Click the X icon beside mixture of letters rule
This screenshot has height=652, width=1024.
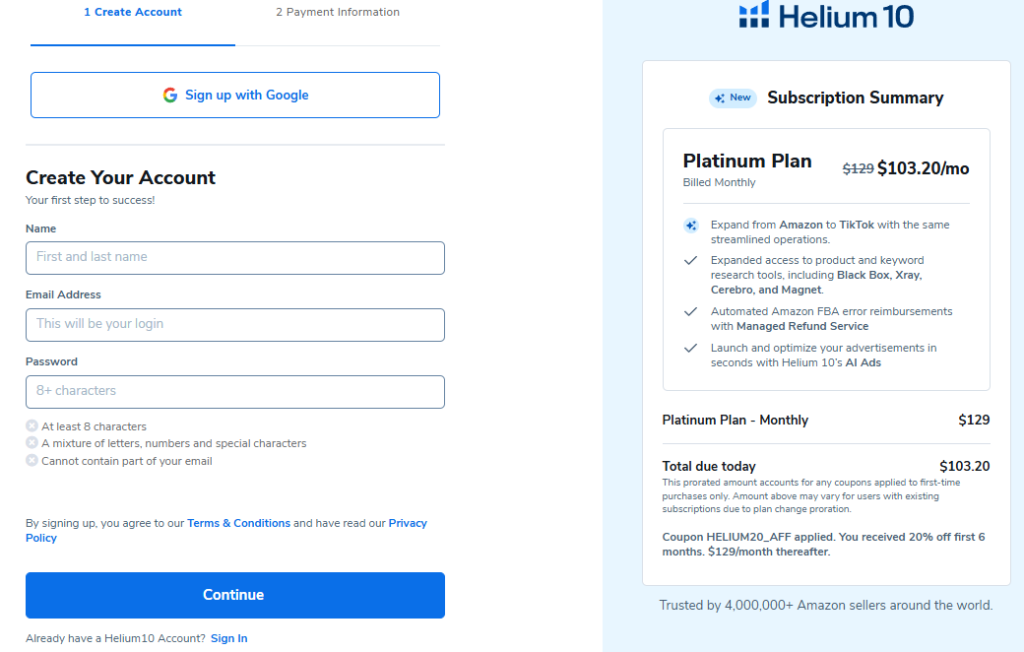[x=32, y=443]
